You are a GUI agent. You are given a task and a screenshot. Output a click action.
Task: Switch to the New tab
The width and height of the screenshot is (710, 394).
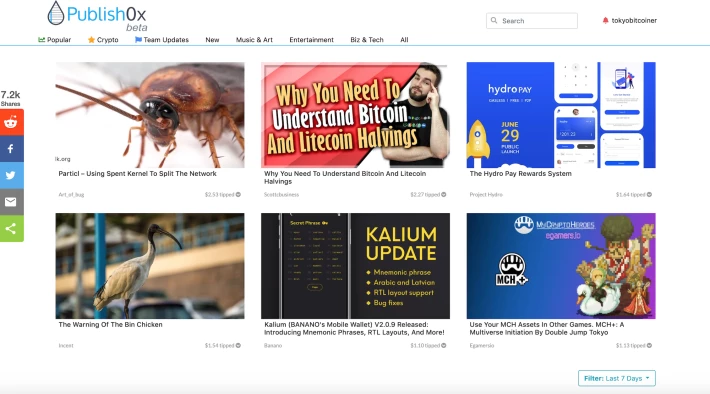click(212, 40)
